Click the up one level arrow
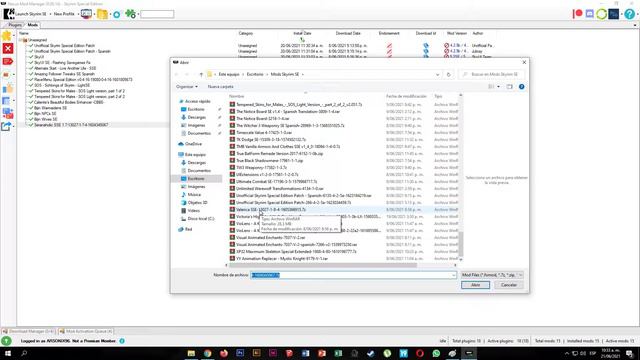 201,74
